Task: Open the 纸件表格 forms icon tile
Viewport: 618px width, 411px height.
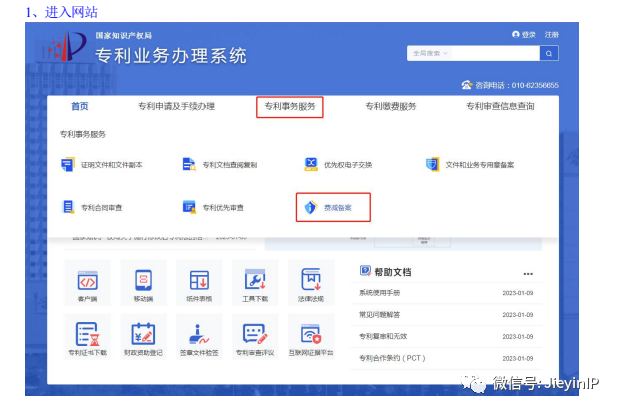Action: click(x=199, y=283)
